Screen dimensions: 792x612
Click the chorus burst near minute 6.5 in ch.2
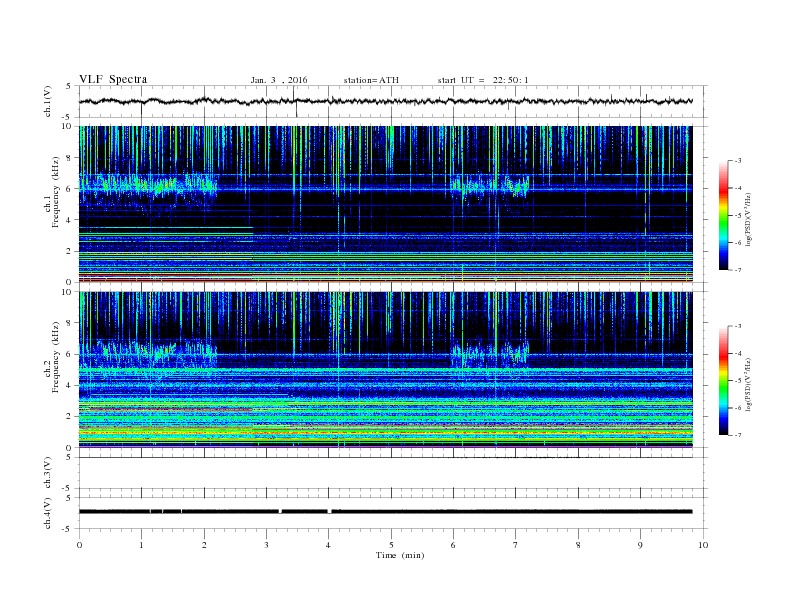490,353
